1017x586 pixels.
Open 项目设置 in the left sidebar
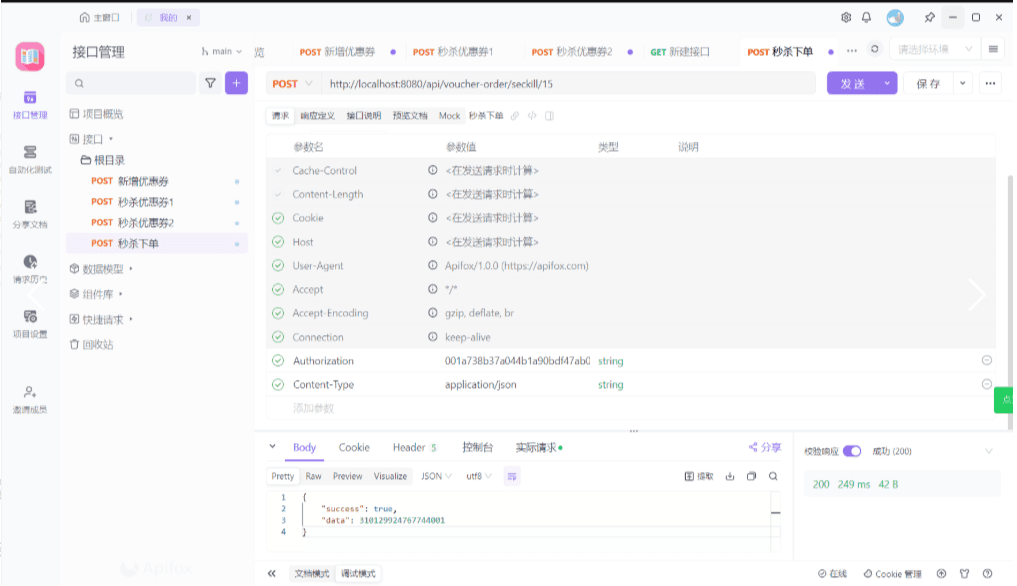pos(29,322)
